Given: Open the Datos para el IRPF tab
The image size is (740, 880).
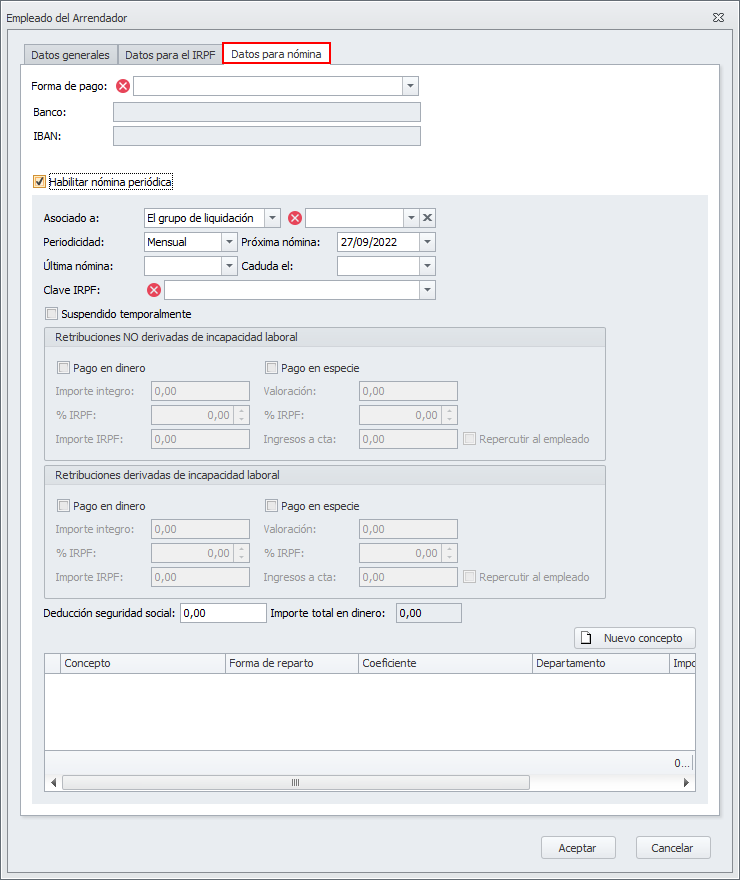Looking at the screenshot, I should 170,55.
